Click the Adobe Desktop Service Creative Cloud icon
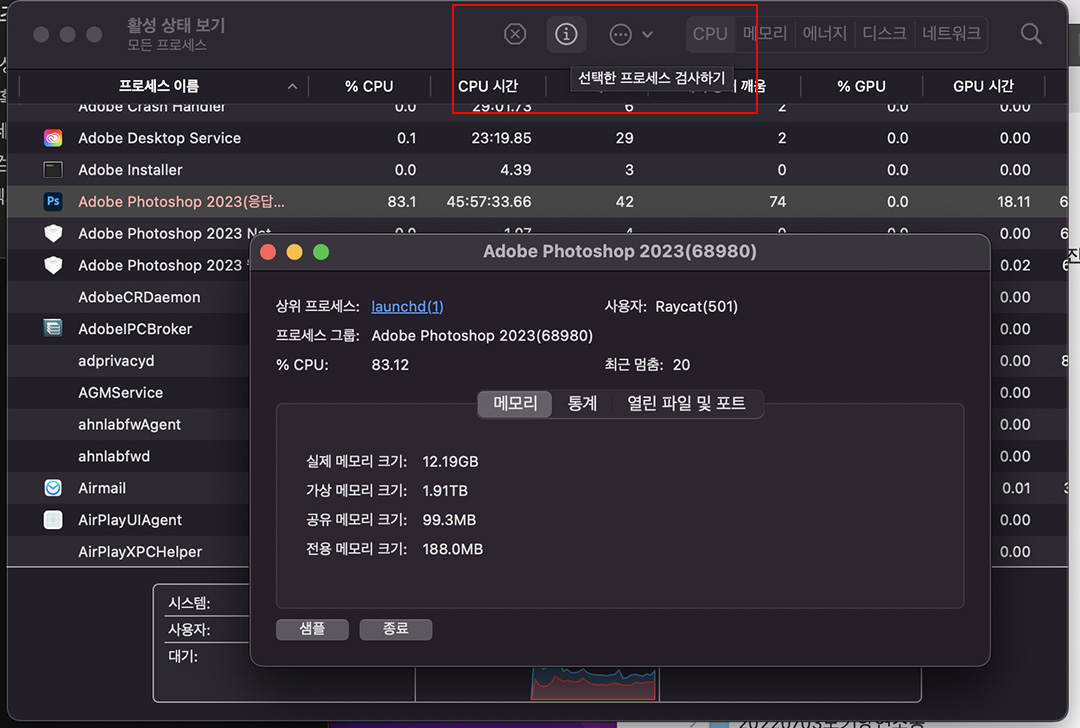Image resolution: width=1080 pixels, height=728 pixels. pyautogui.click(x=53, y=138)
